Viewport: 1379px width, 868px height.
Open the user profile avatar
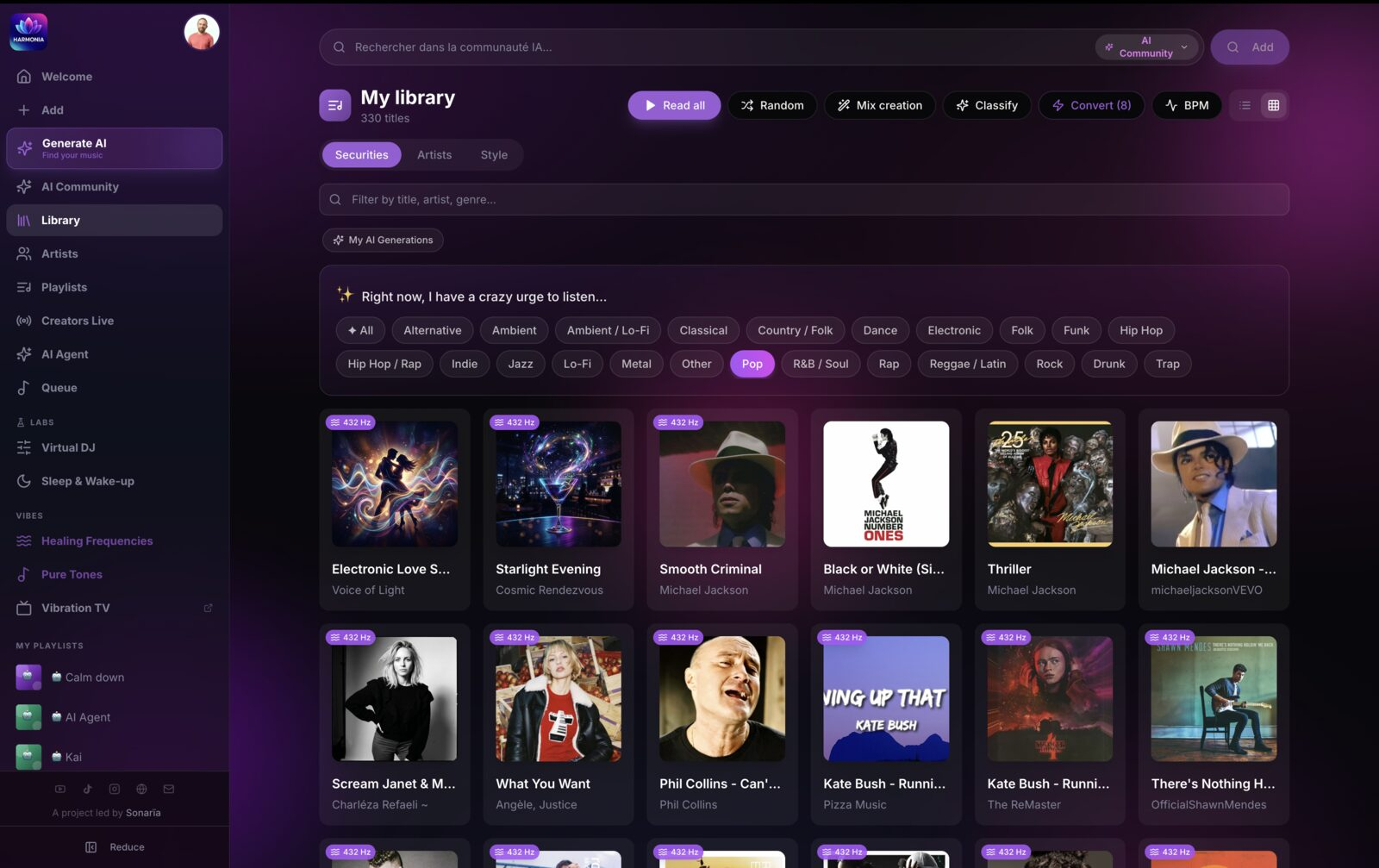pyautogui.click(x=202, y=32)
